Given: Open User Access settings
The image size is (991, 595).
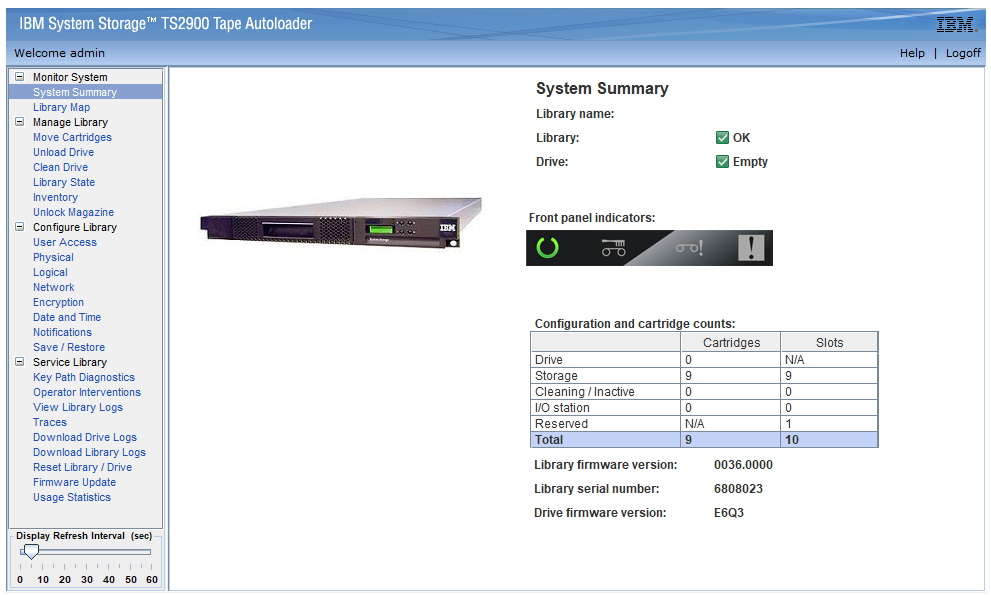Looking at the screenshot, I should 64,242.
